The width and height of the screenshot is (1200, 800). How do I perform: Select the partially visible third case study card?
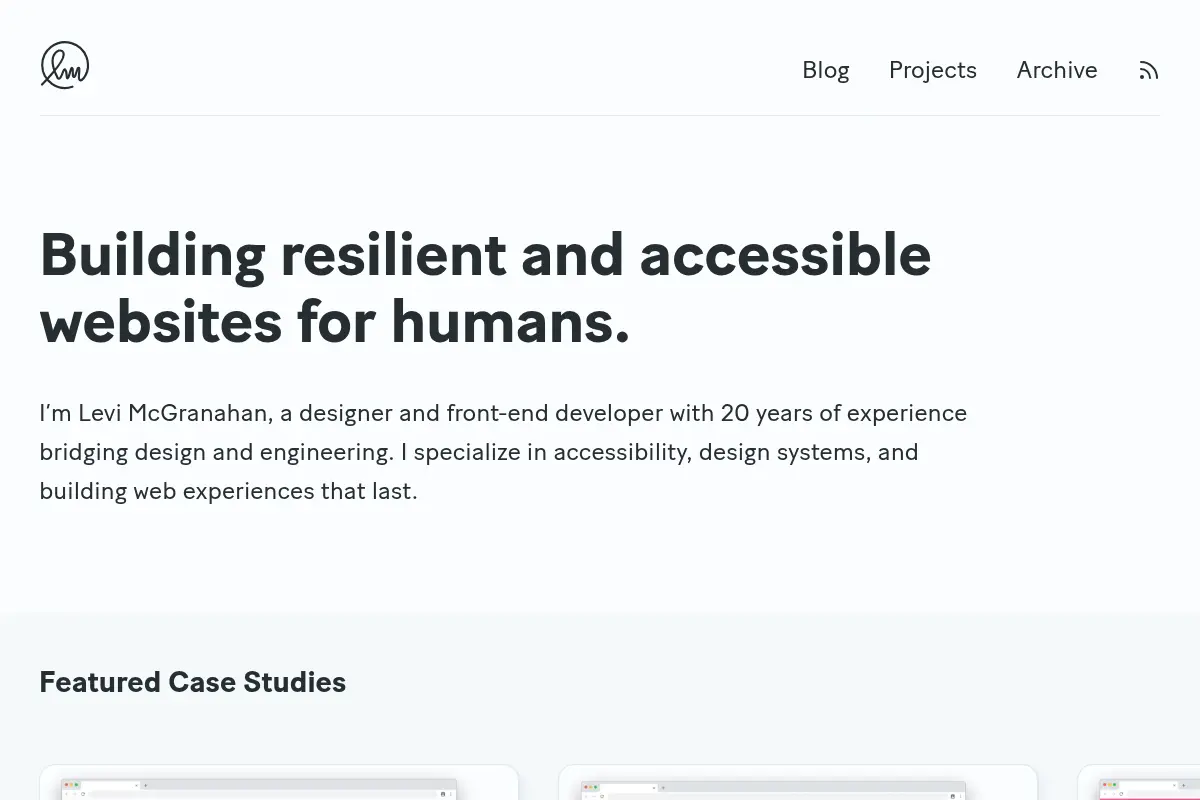pos(1139,782)
